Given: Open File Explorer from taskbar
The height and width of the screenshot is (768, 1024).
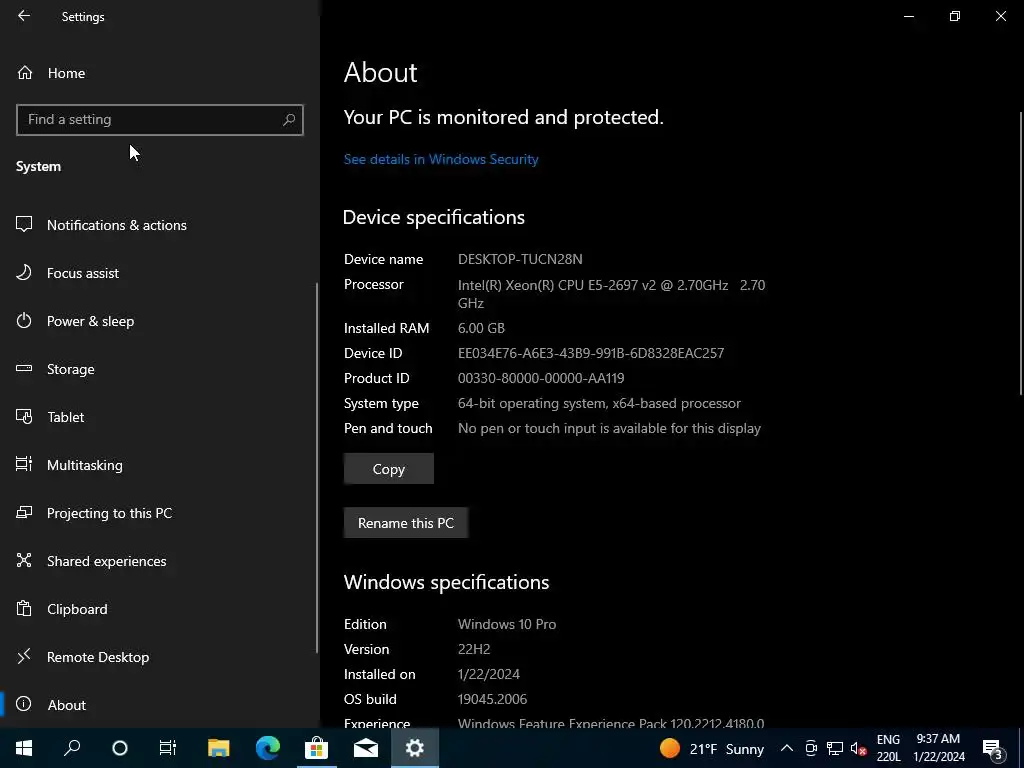Looking at the screenshot, I should (219, 748).
